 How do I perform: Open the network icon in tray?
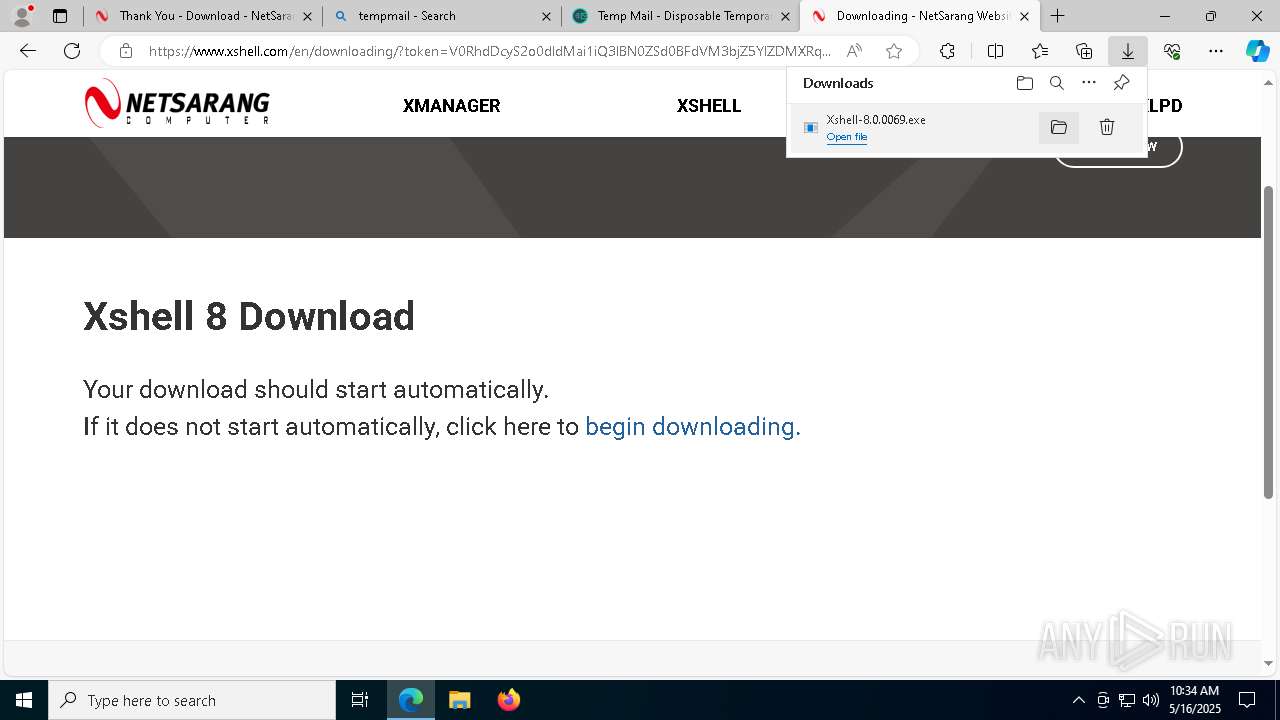pos(1127,700)
